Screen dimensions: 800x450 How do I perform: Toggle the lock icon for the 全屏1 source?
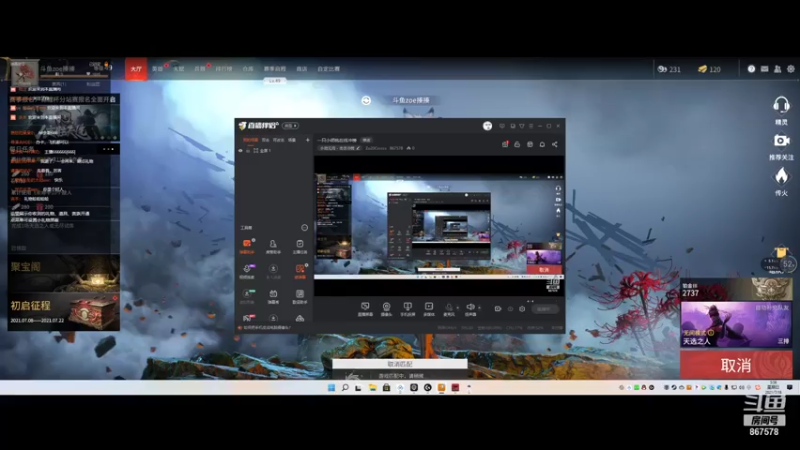click(248, 151)
